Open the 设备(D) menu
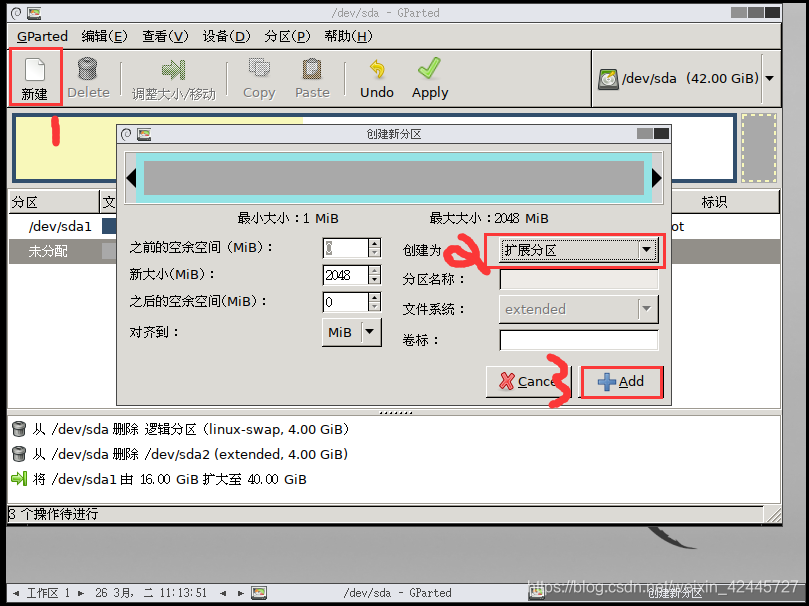The width and height of the screenshot is (809, 606). coord(225,35)
